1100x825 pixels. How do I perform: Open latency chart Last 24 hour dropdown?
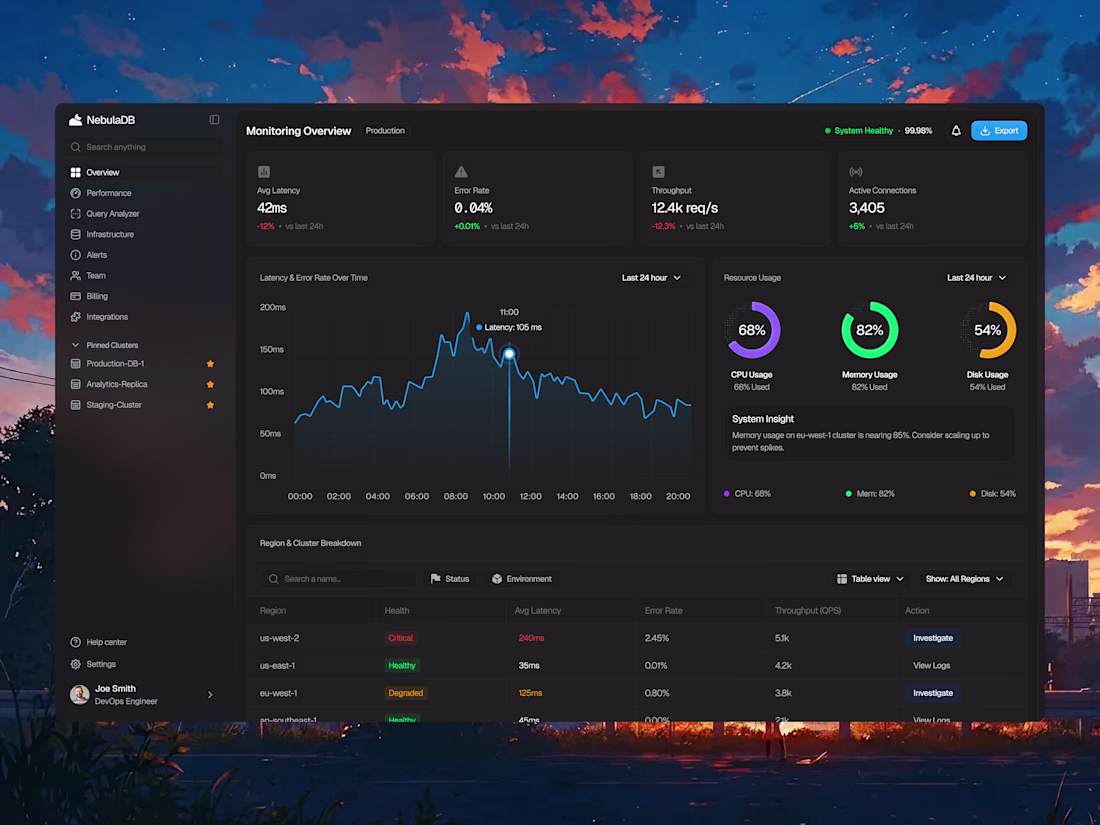click(x=651, y=278)
